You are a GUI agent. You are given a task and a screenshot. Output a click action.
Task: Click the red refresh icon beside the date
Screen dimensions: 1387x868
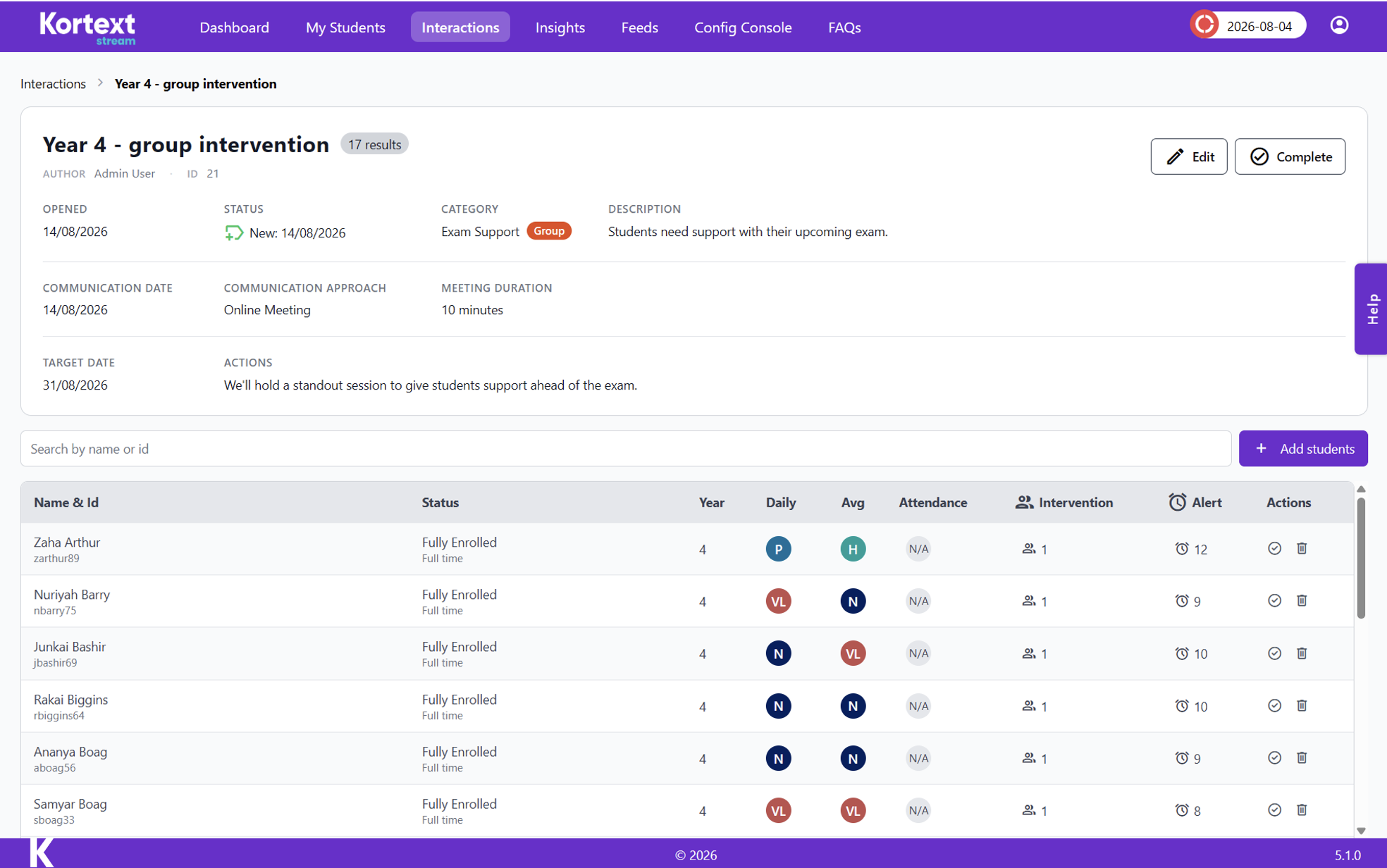pyautogui.click(x=1204, y=25)
